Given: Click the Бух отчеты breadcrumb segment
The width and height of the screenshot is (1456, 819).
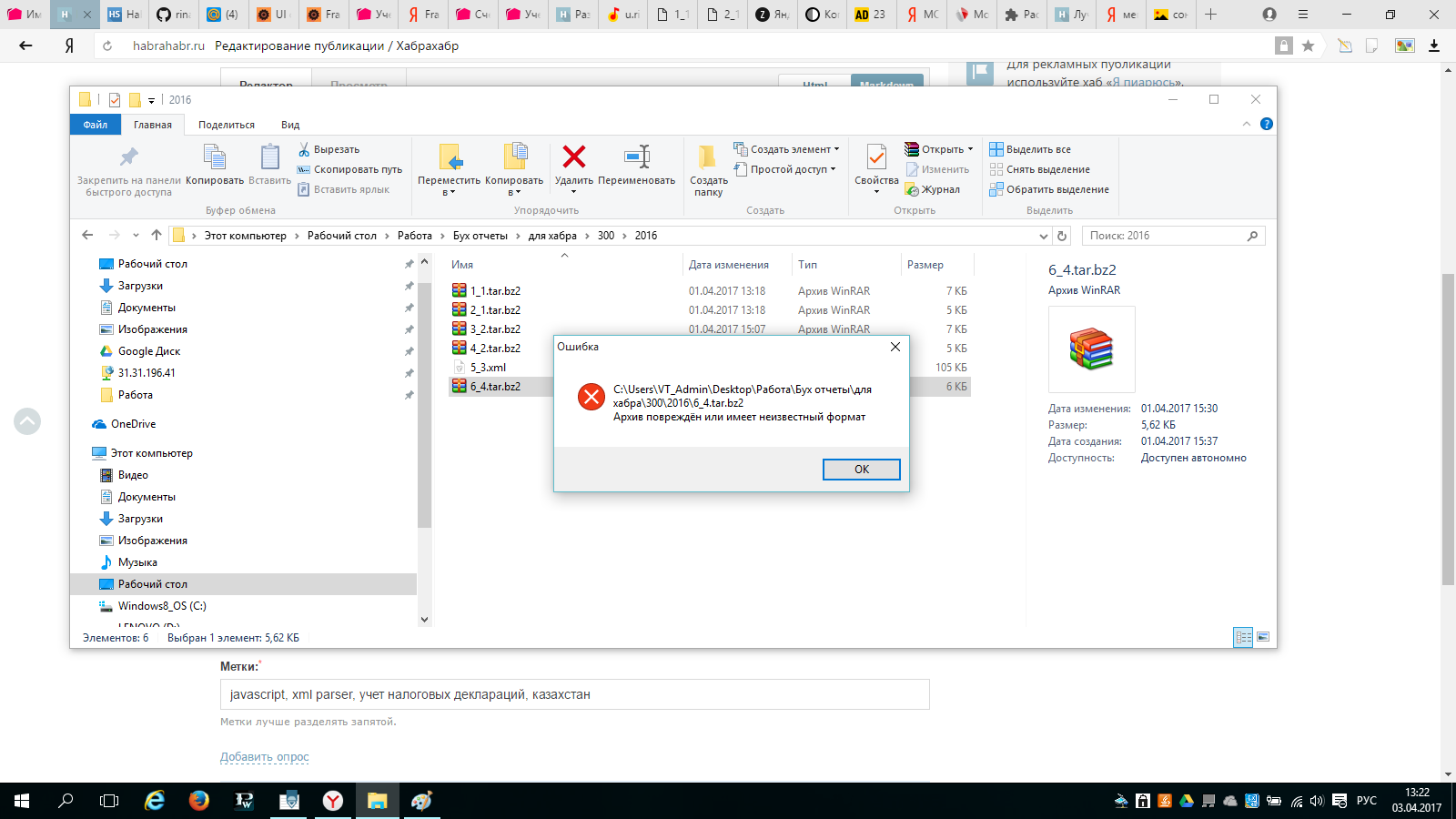Looking at the screenshot, I should (x=480, y=236).
